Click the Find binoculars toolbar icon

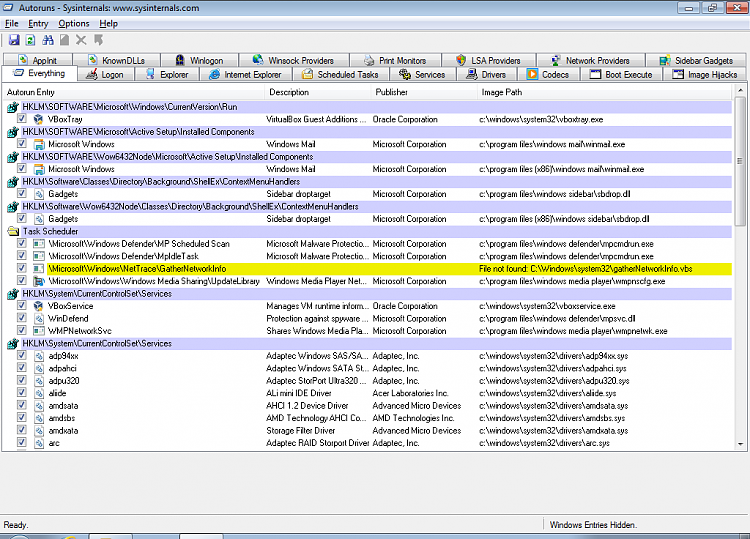48,40
